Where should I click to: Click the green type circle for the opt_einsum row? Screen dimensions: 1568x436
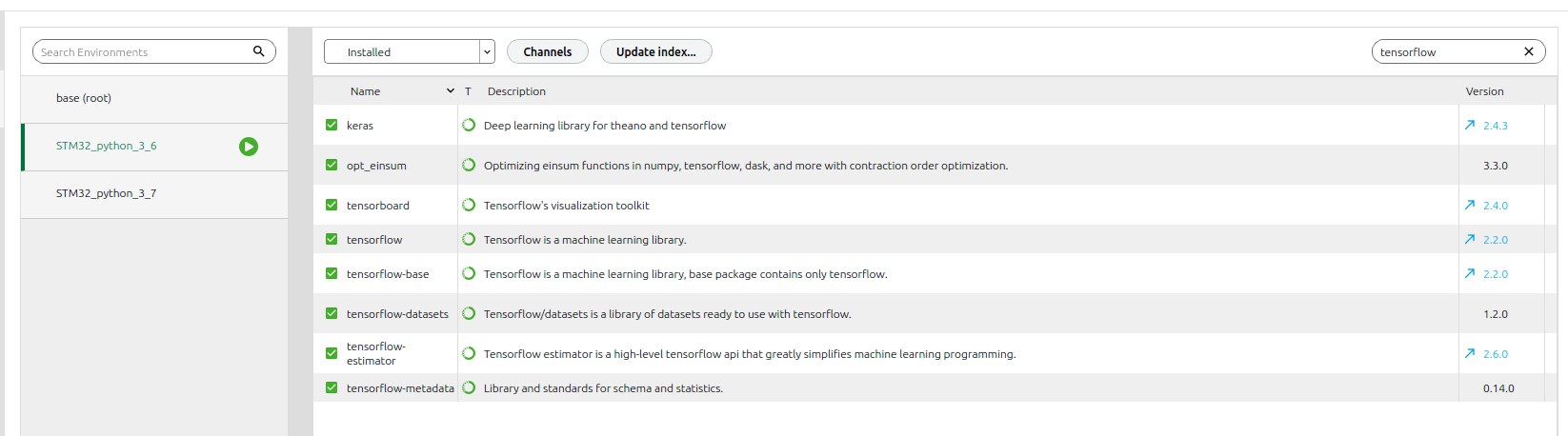469,165
